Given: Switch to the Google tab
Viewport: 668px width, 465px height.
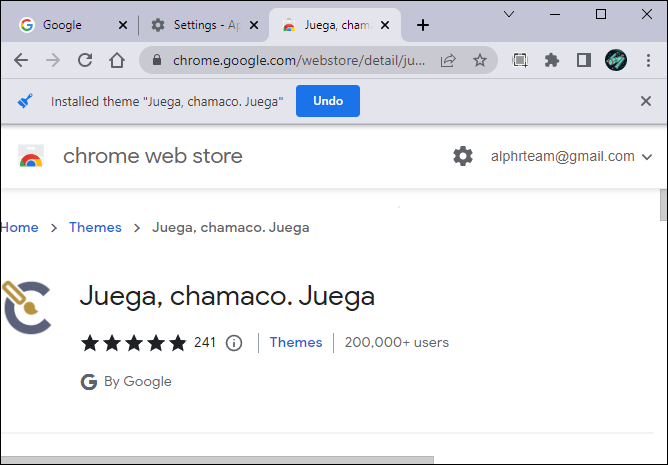Looking at the screenshot, I should coord(72,25).
